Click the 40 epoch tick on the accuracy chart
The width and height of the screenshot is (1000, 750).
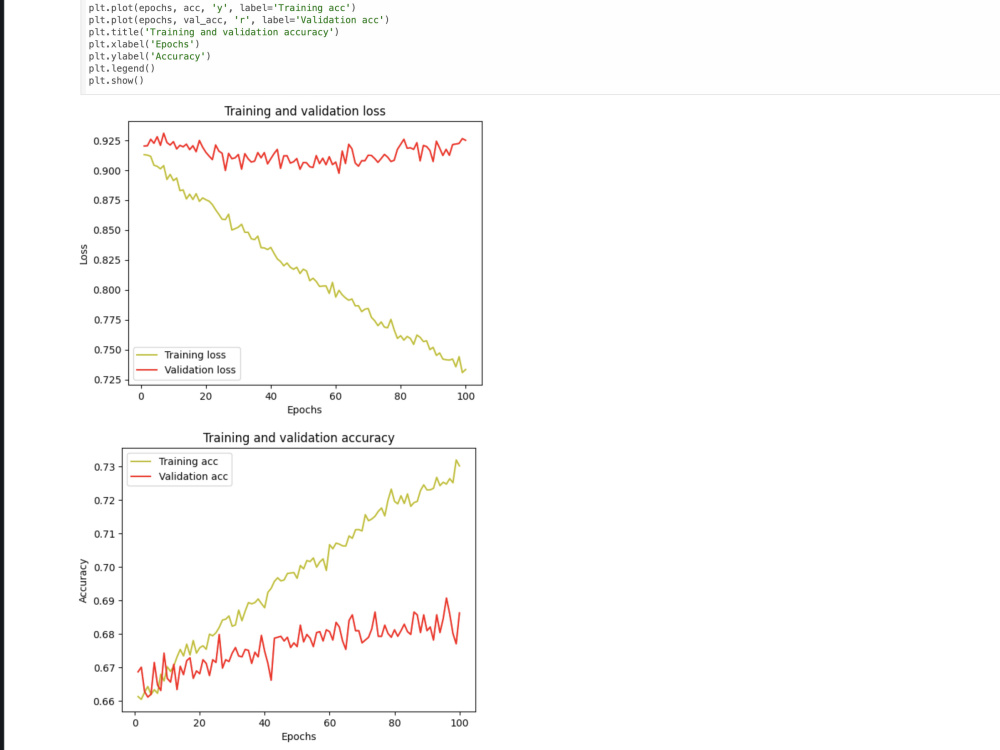(265, 723)
